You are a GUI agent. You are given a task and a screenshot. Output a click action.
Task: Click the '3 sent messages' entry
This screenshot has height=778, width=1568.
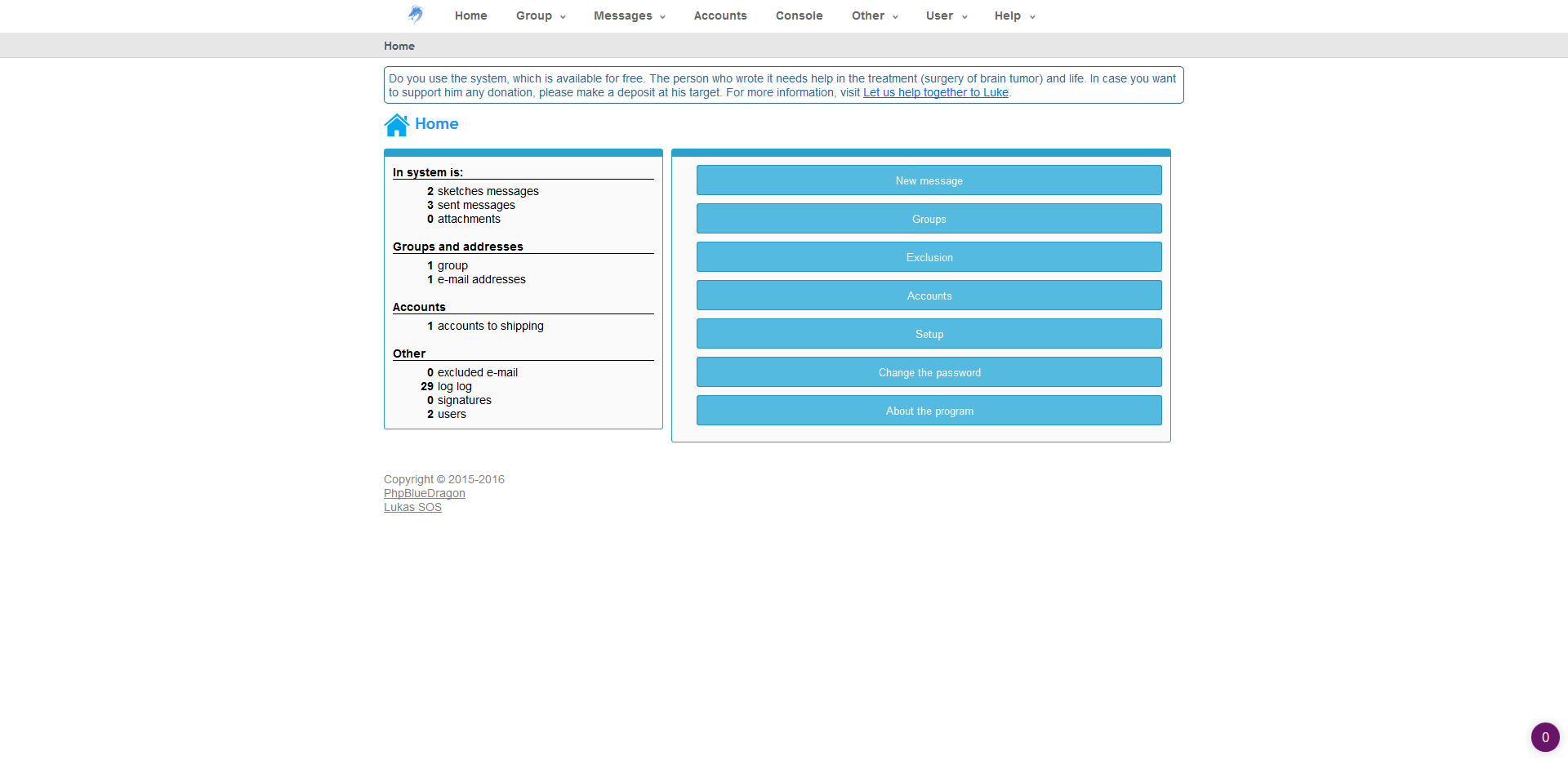tap(471, 205)
